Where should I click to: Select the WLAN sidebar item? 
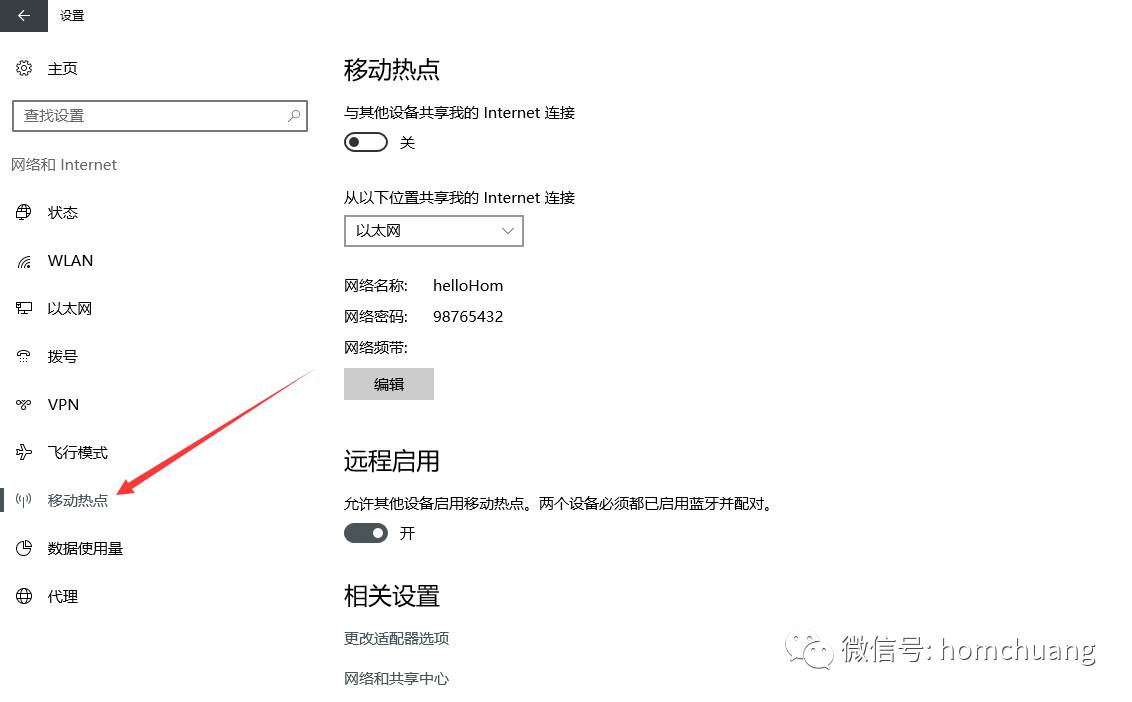68,260
